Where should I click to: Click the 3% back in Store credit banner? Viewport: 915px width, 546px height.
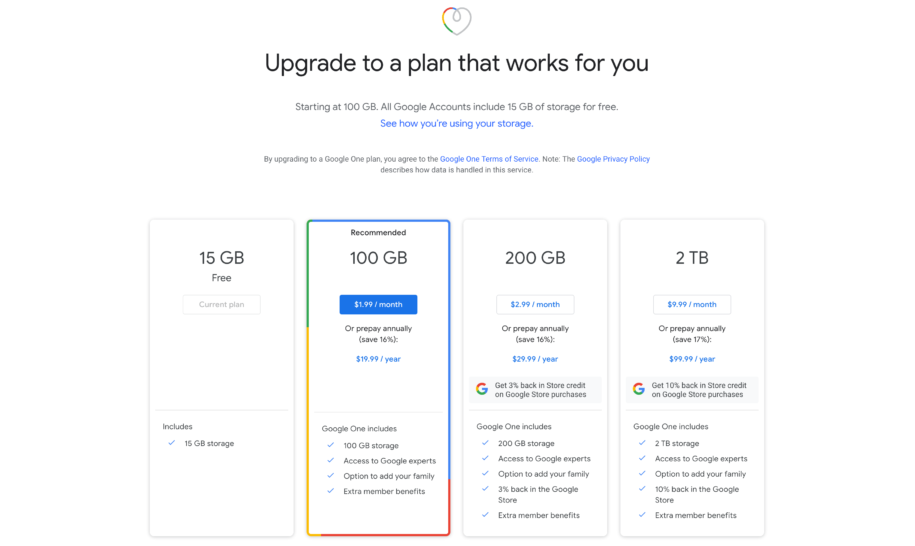coord(535,390)
